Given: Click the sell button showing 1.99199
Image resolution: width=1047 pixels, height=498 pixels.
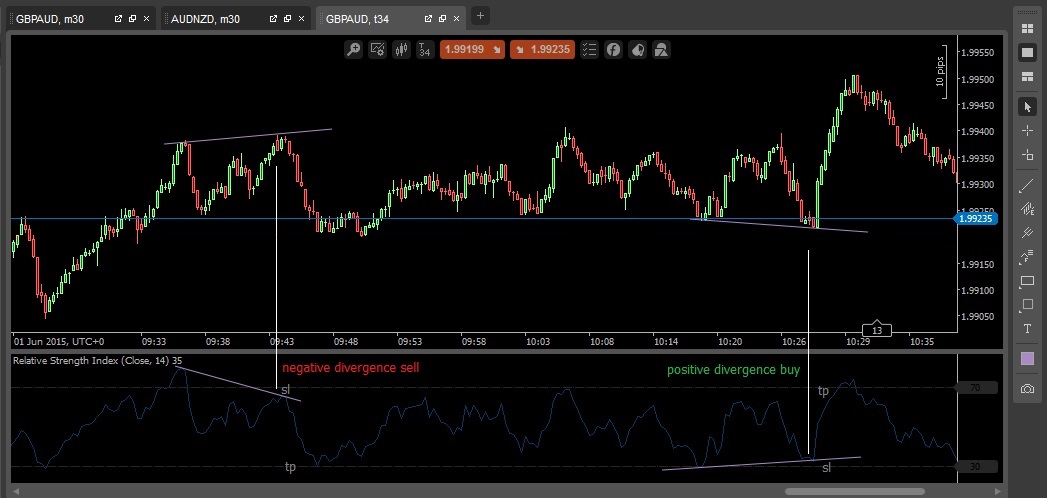Looking at the screenshot, I should point(473,49).
